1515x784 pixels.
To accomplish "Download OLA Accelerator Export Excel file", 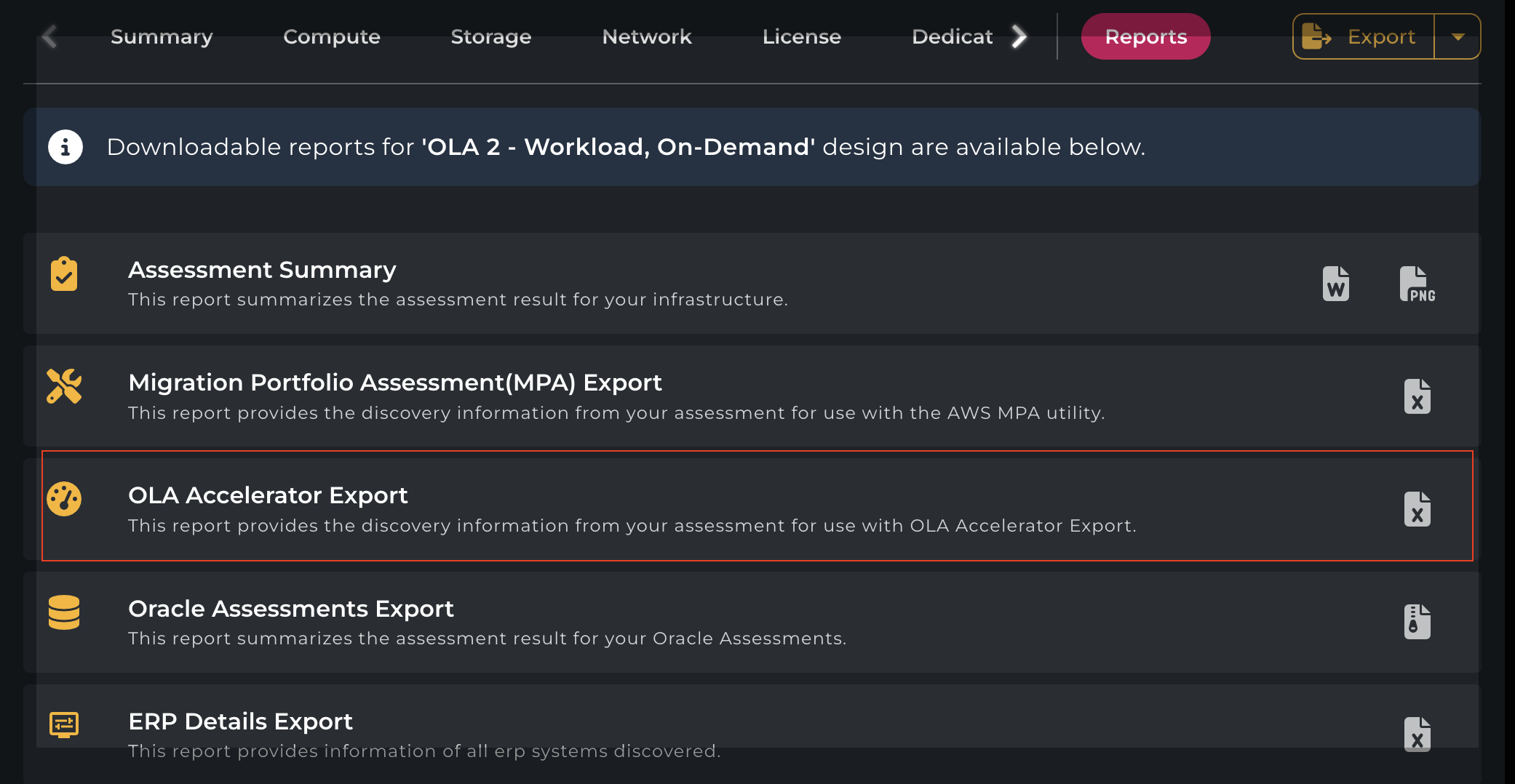I will (x=1417, y=509).
